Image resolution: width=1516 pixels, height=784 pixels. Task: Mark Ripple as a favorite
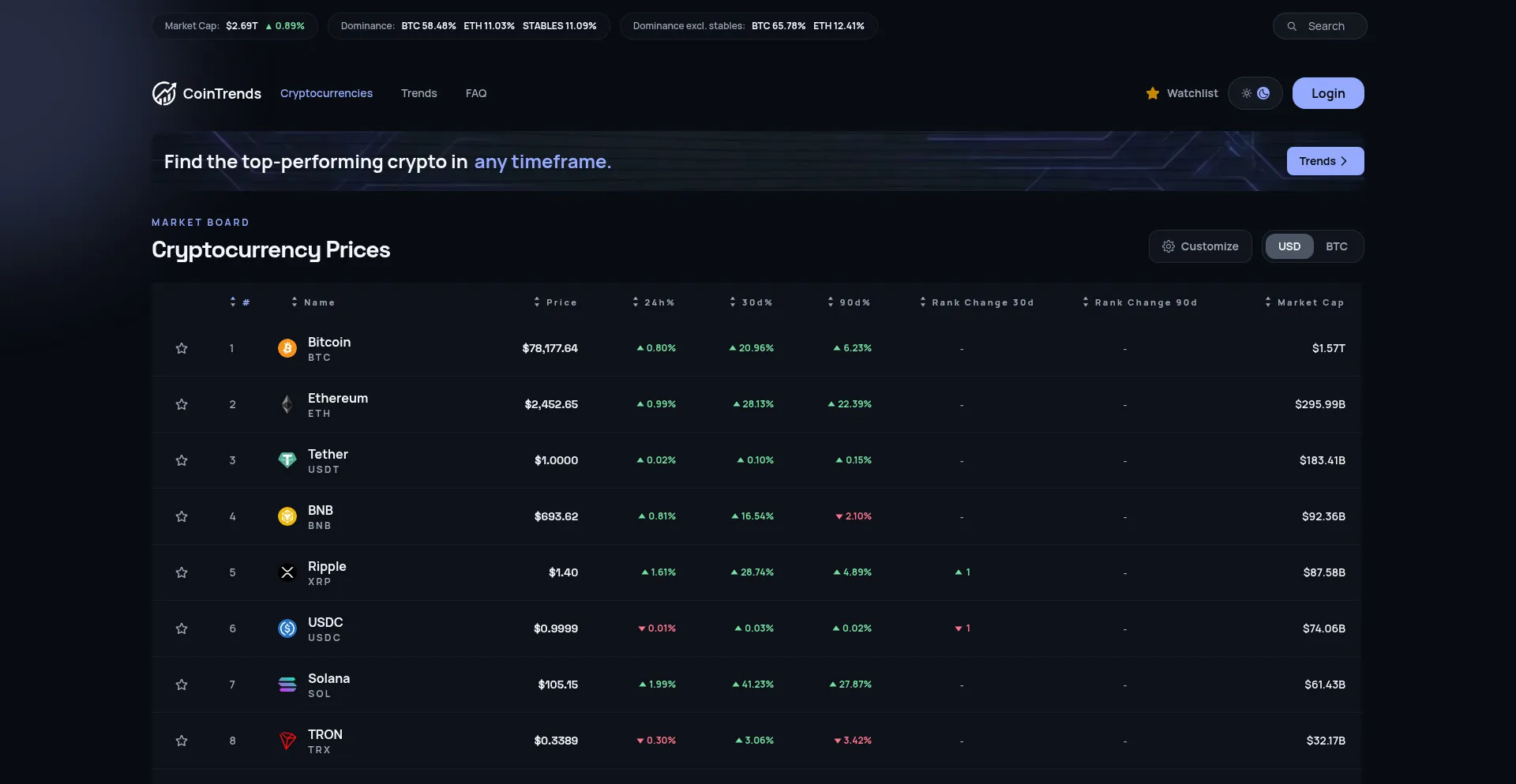[x=182, y=572]
